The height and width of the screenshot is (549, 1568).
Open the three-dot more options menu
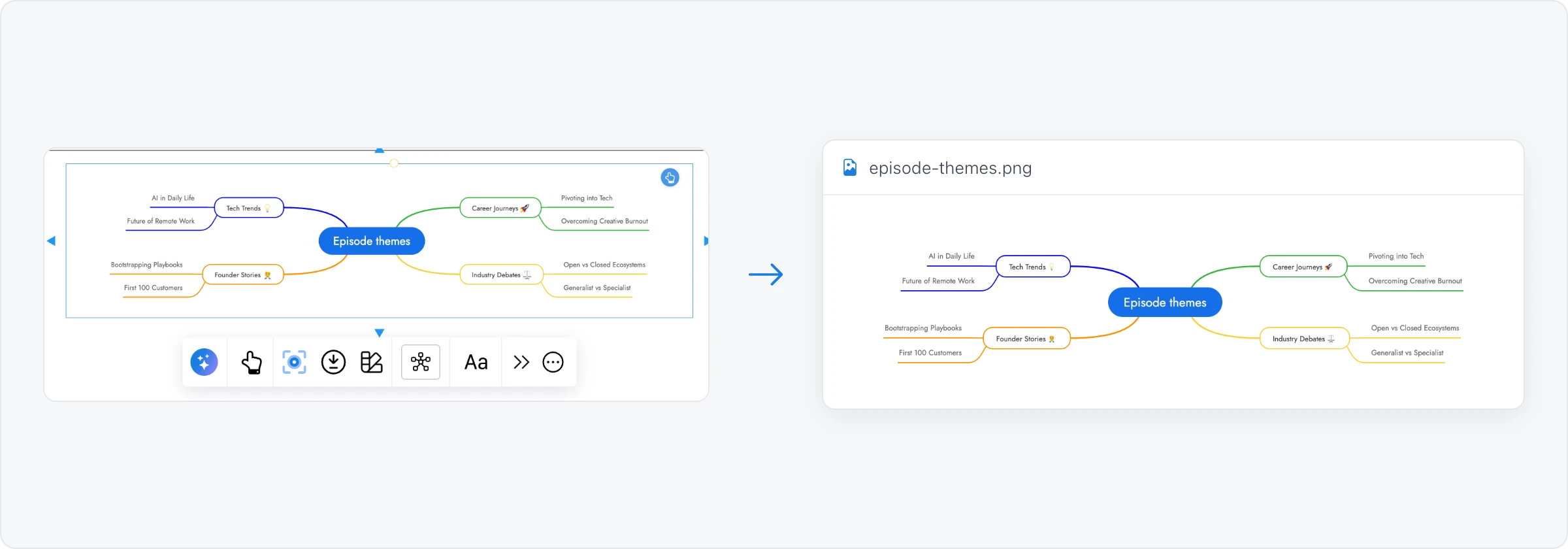553,362
